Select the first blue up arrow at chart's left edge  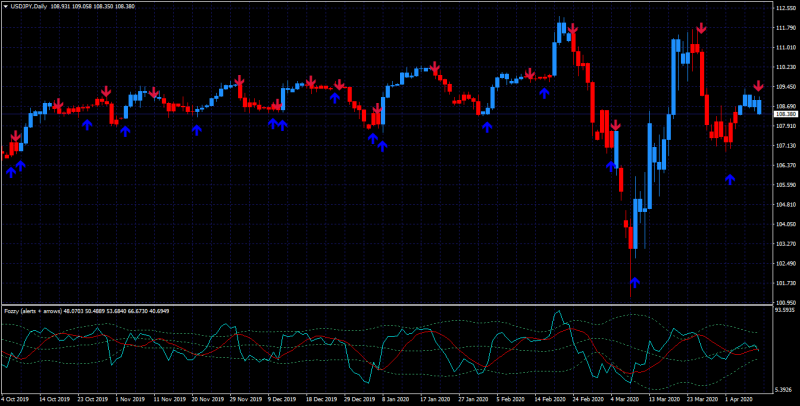pos(11,172)
